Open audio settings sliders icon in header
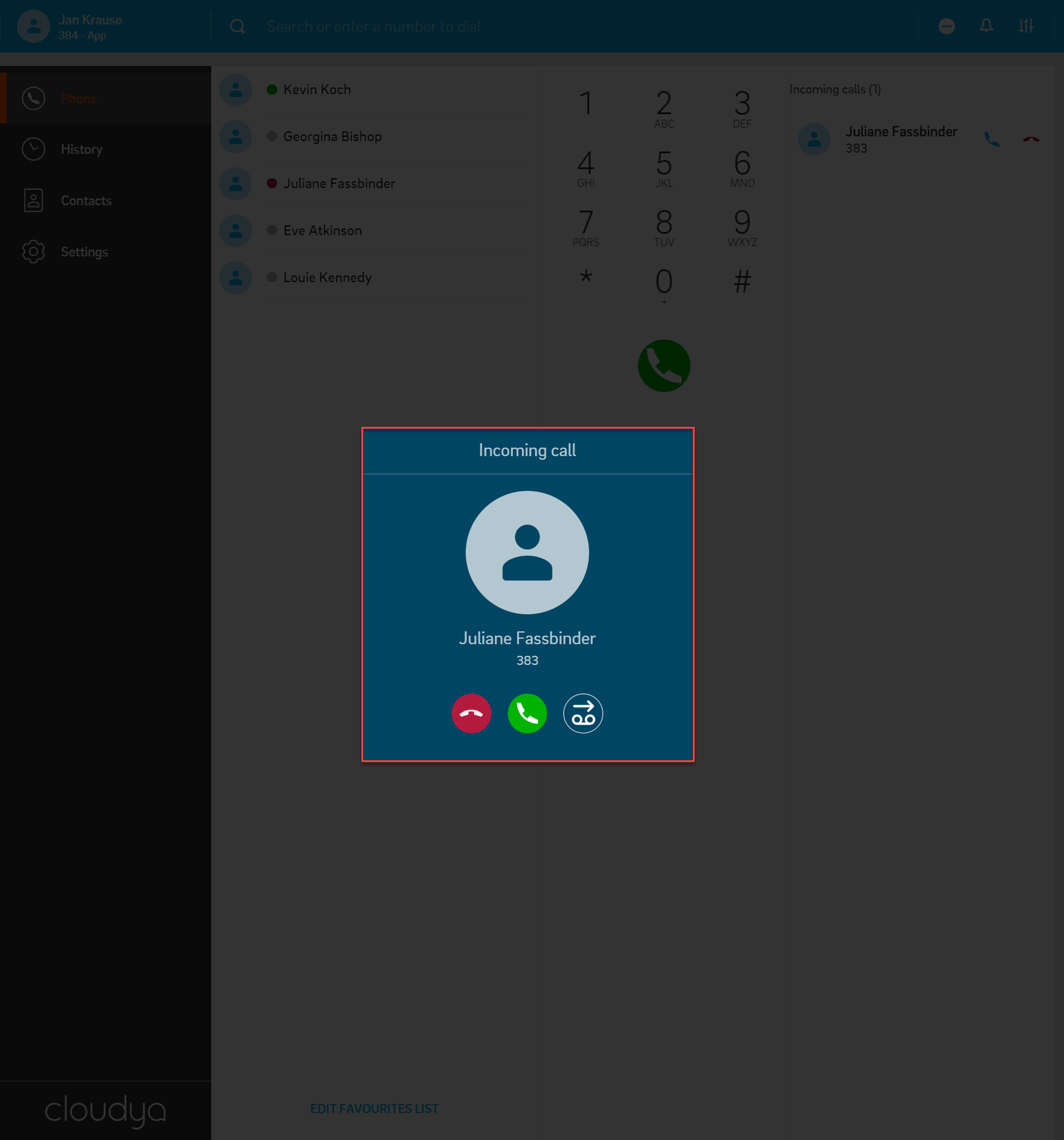This screenshot has height=1140, width=1064. click(x=1026, y=26)
